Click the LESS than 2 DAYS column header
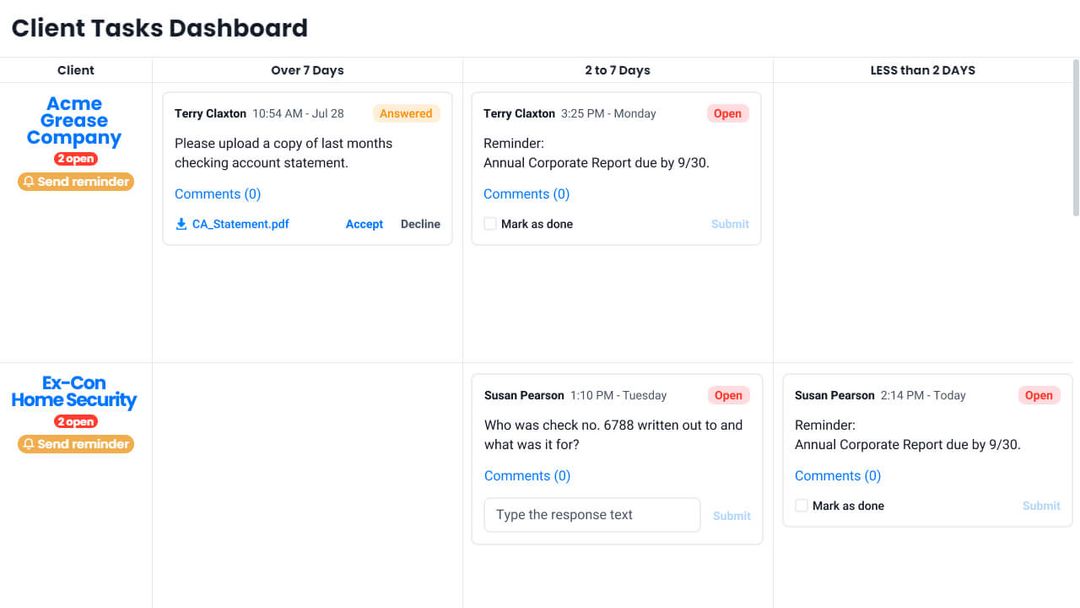Viewport: 1080px width, 608px height. 923,70
